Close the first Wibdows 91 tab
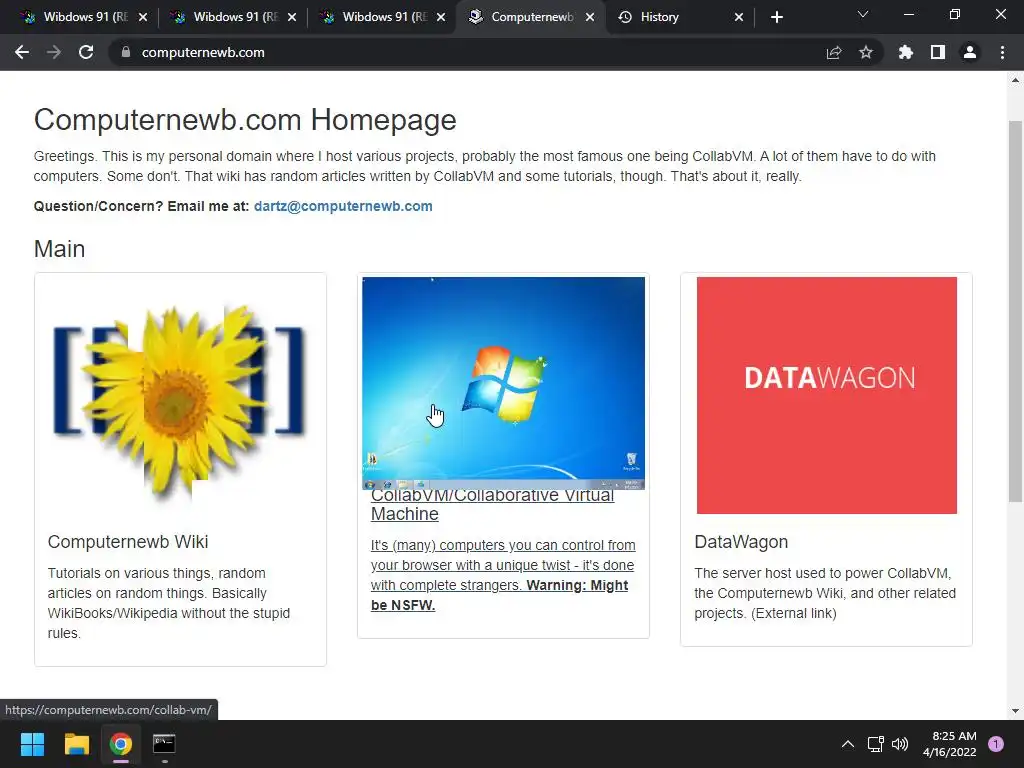This screenshot has height=768, width=1024. pyautogui.click(x=143, y=17)
